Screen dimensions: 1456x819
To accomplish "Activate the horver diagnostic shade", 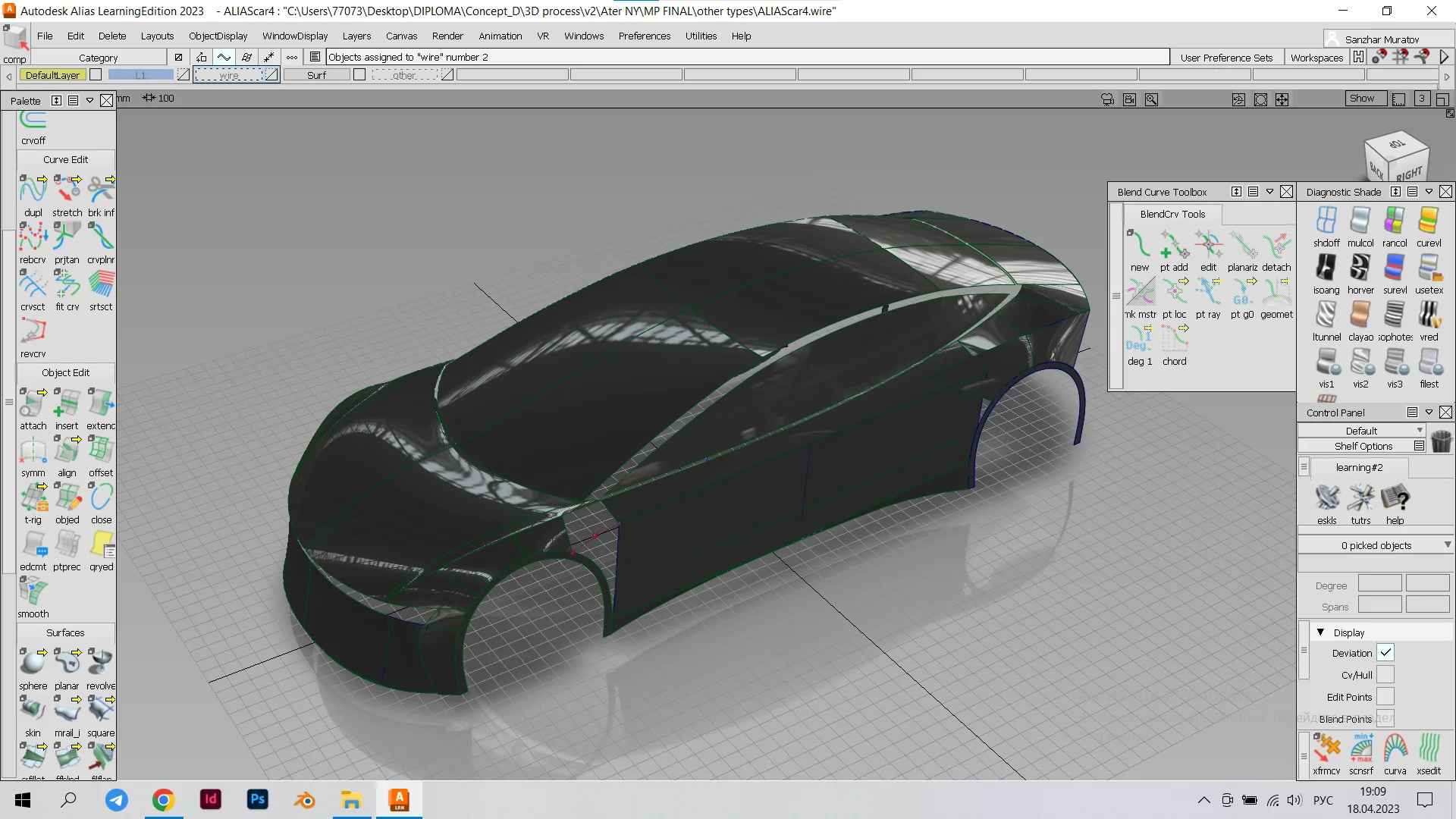I will point(1360,268).
